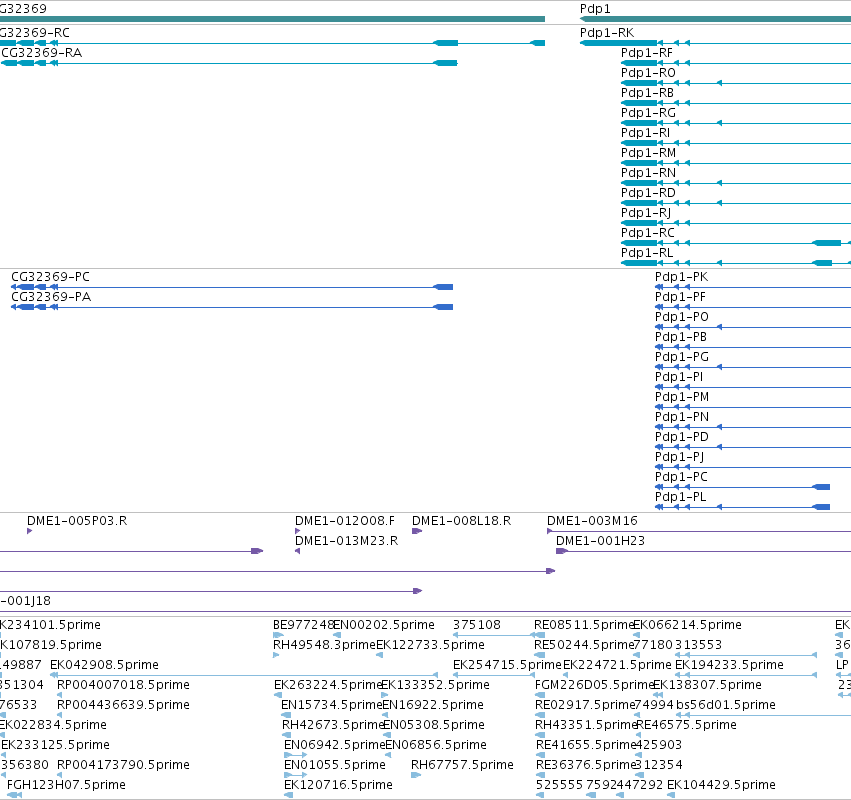Select the RP004173790.5prime EST label

pos(123,765)
